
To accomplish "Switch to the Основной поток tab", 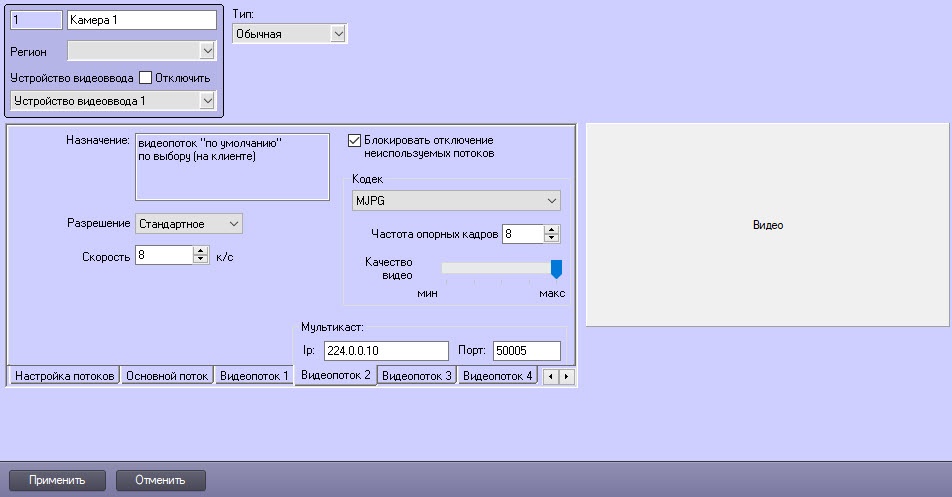I will pyautogui.click(x=167, y=376).
